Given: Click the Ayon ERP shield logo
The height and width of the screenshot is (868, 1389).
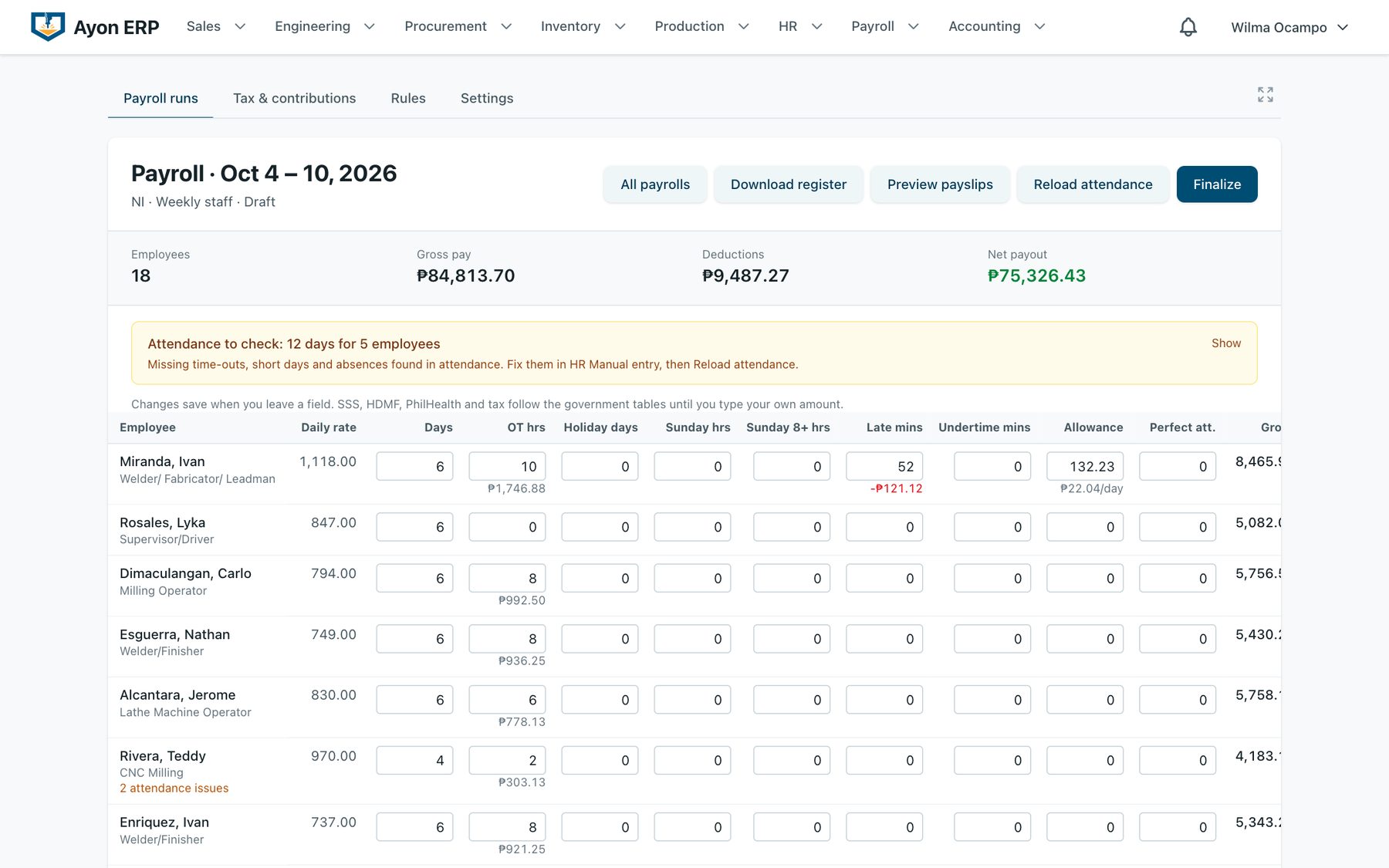Looking at the screenshot, I should [48, 27].
